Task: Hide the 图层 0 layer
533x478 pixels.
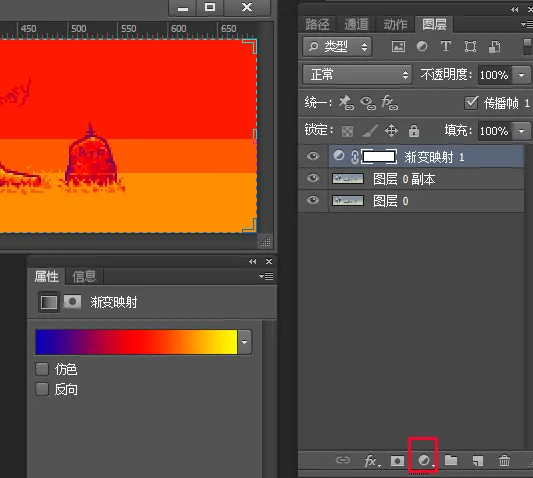Action: (313, 200)
